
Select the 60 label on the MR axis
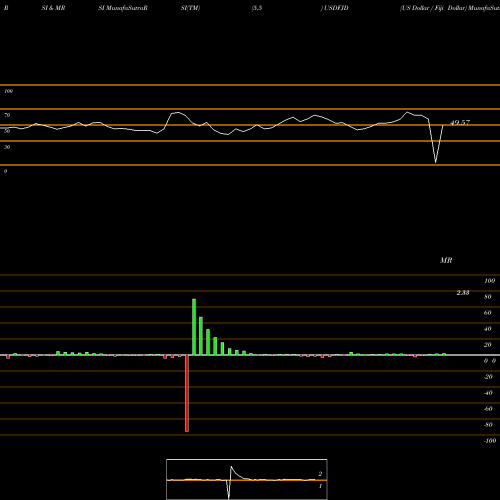[x=488, y=313]
